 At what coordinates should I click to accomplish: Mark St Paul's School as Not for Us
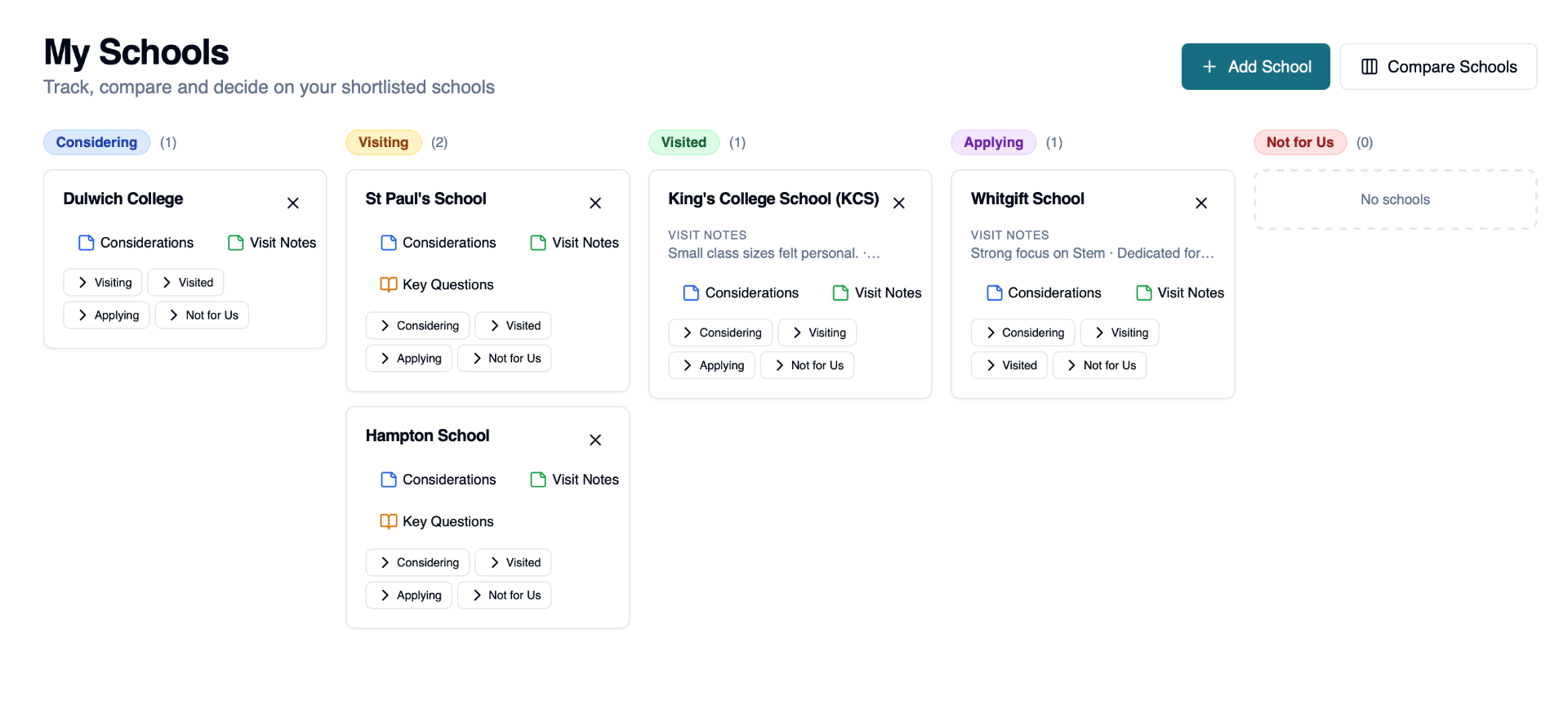[505, 359]
